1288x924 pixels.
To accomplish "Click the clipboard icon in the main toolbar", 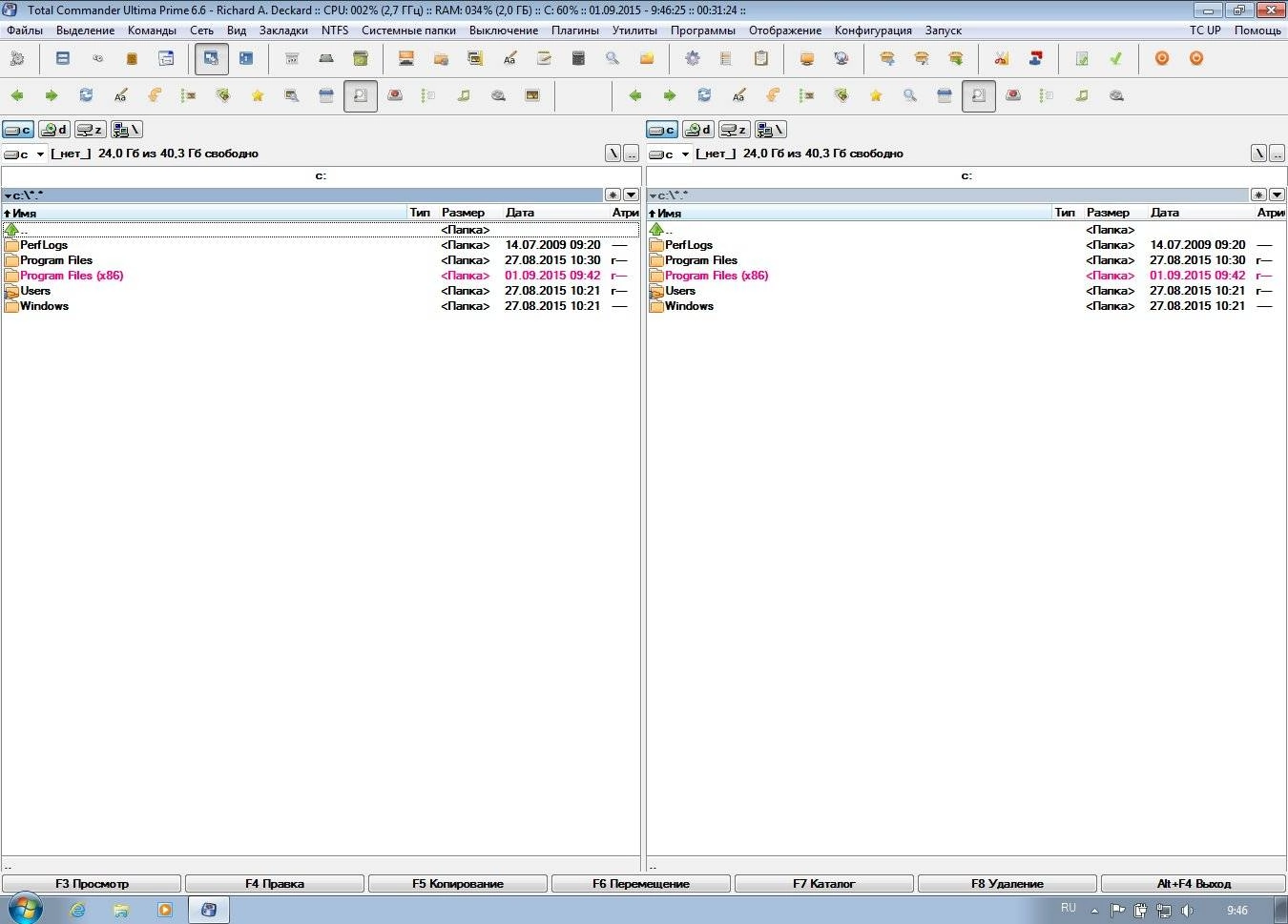I will 761,59.
